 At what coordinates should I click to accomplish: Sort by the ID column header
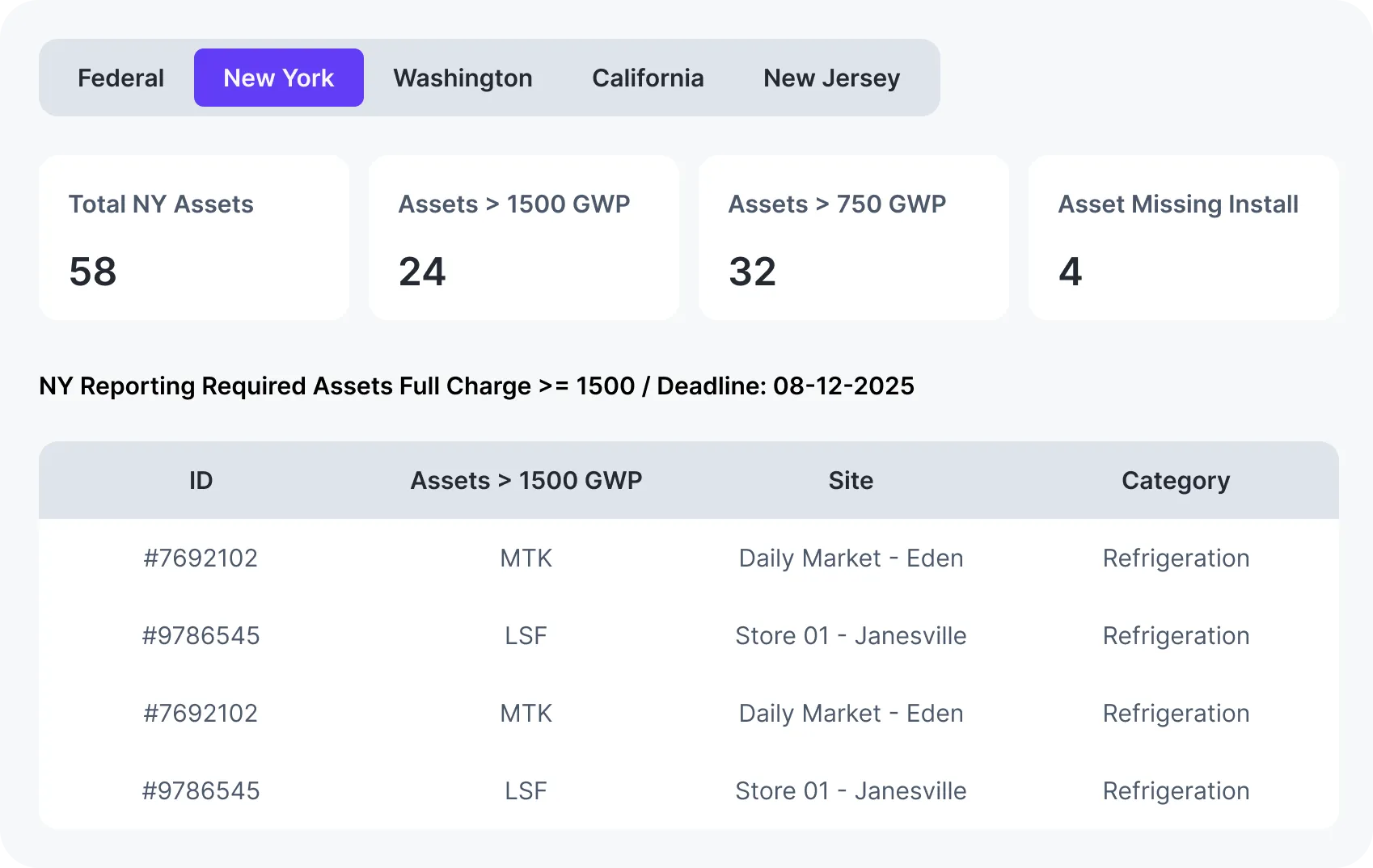201,480
